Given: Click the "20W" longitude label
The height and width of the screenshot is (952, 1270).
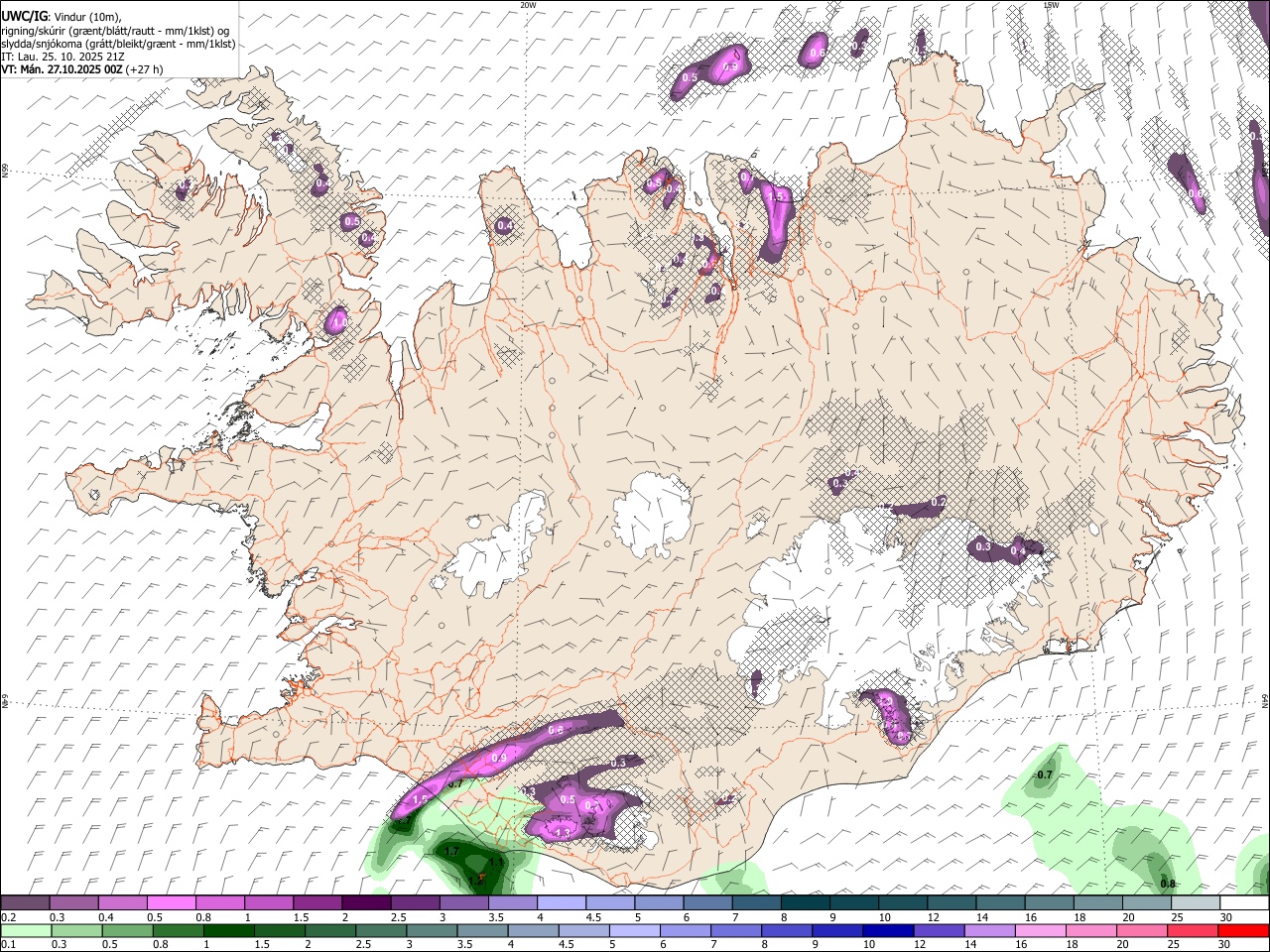Looking at the screenshot, I should click(528, 5).
